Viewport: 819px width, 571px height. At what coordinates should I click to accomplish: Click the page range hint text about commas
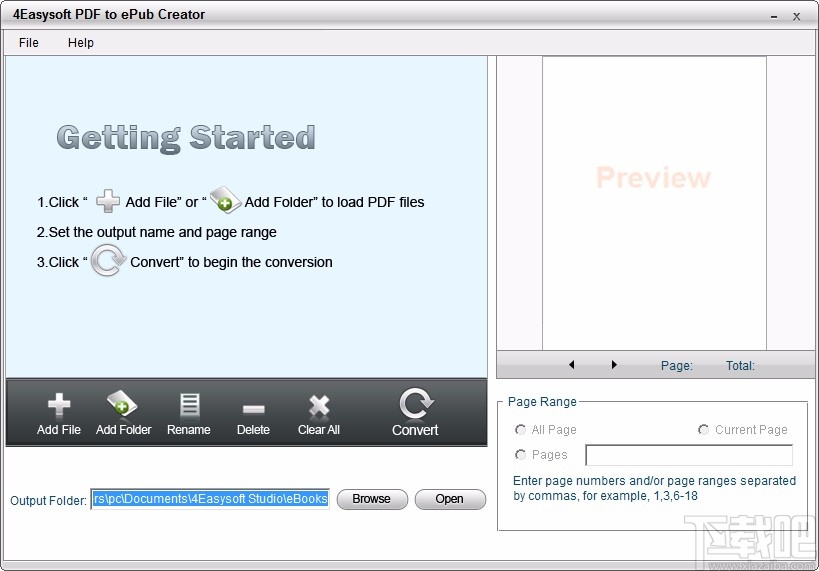tap(654, 488)
